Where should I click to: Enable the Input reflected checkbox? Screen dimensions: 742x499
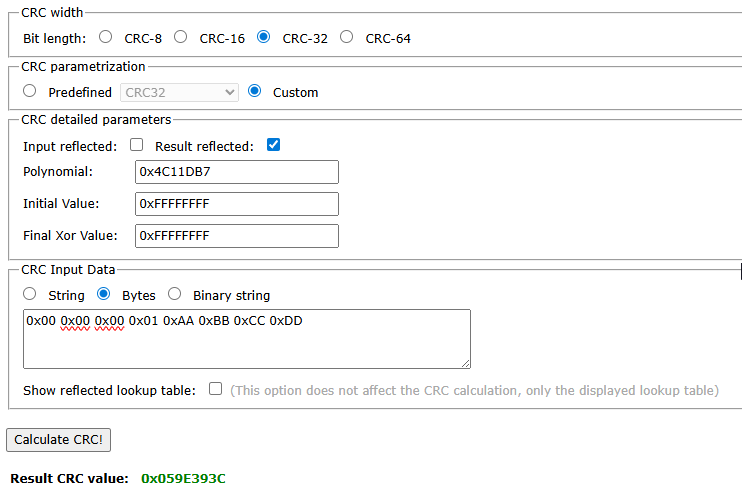tap(137, 145)
